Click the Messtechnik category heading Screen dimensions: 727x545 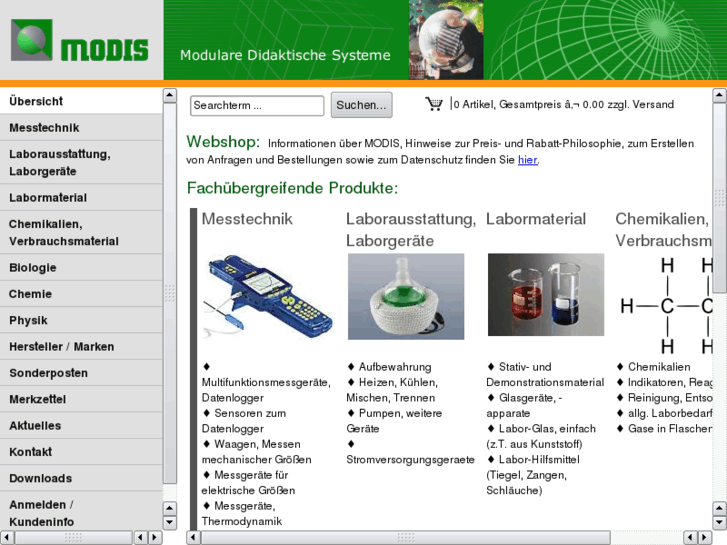tap(247, 219)
